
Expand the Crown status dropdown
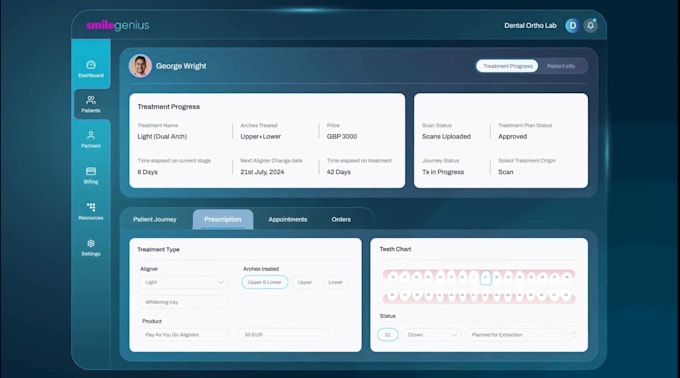pos(432,335)
